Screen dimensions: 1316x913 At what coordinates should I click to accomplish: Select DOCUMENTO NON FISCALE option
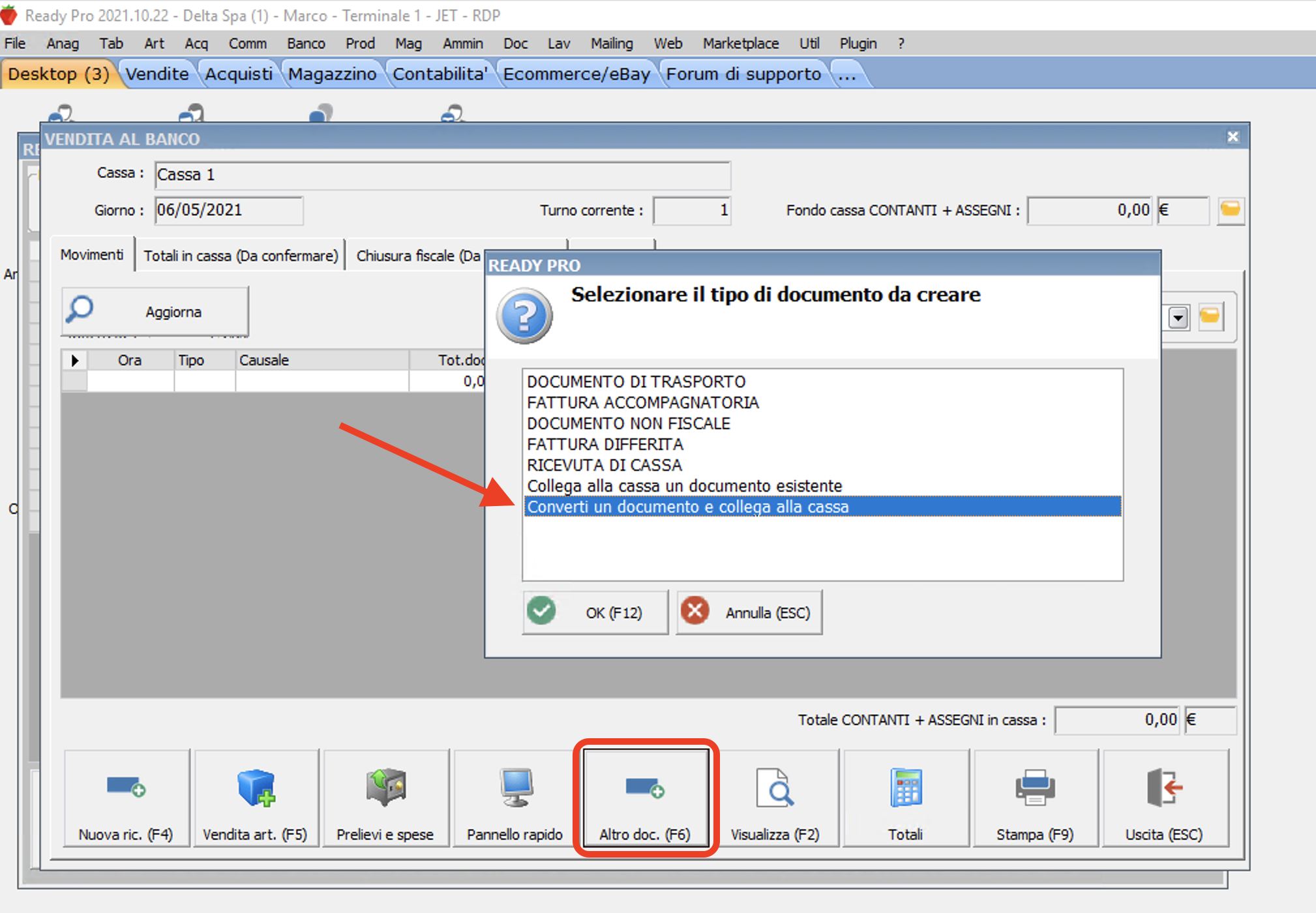[x=822, y=423]
